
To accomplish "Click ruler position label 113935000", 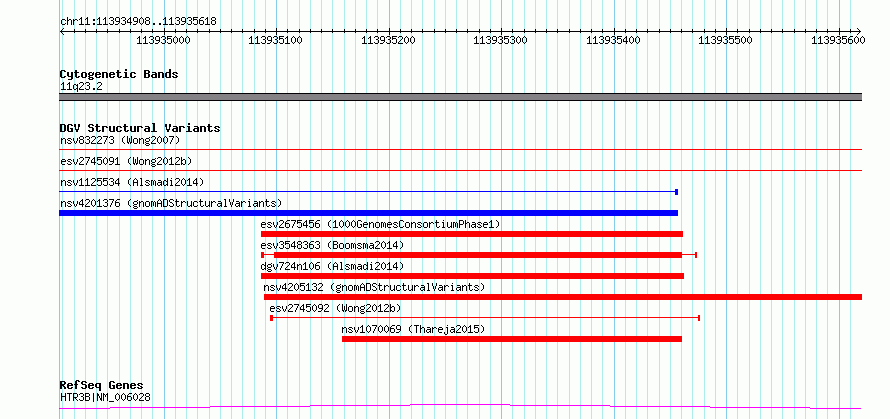I will click(163, 40).
